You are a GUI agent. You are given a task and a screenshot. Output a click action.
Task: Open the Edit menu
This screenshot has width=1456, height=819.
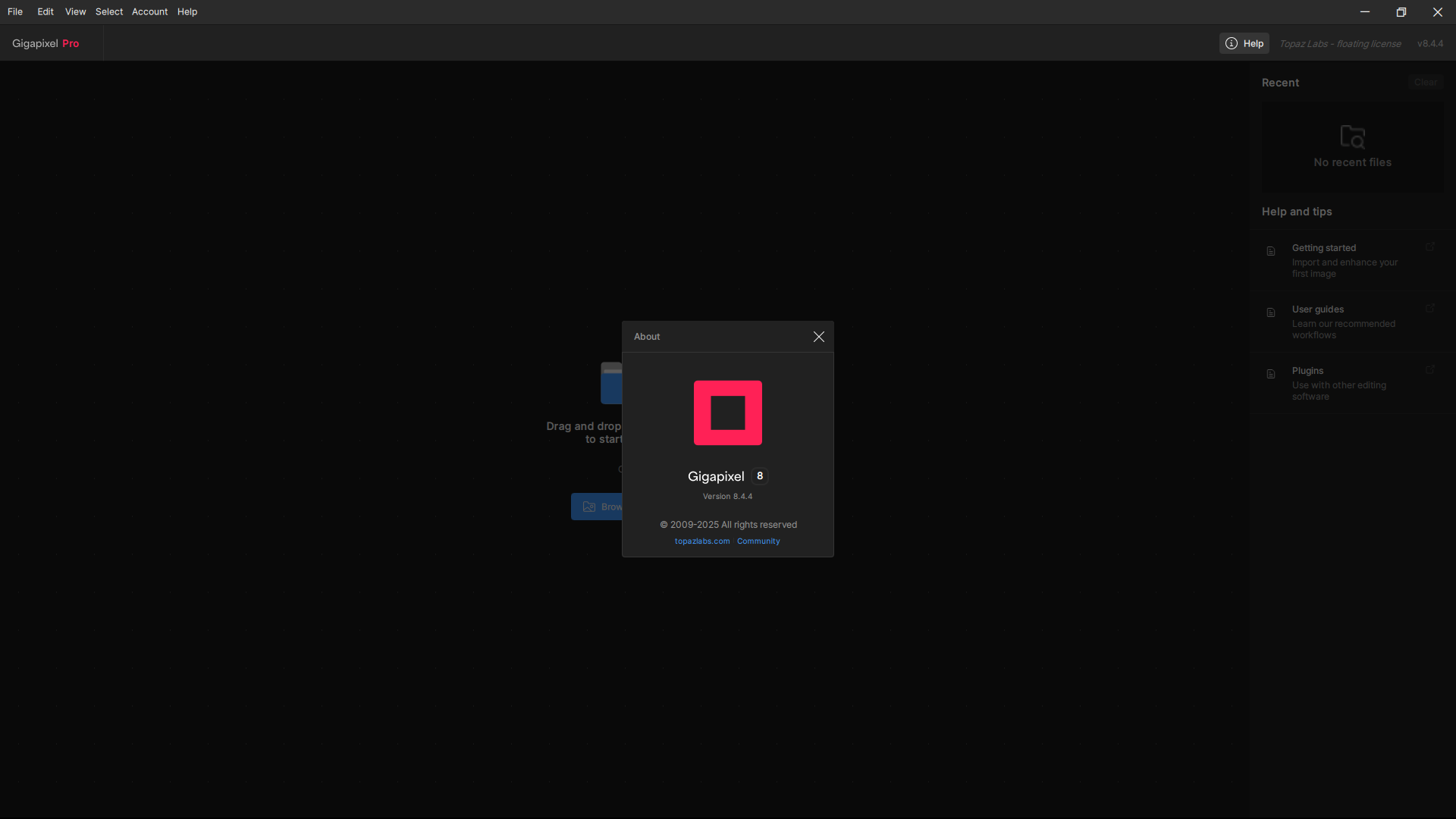tap(45, 11)
